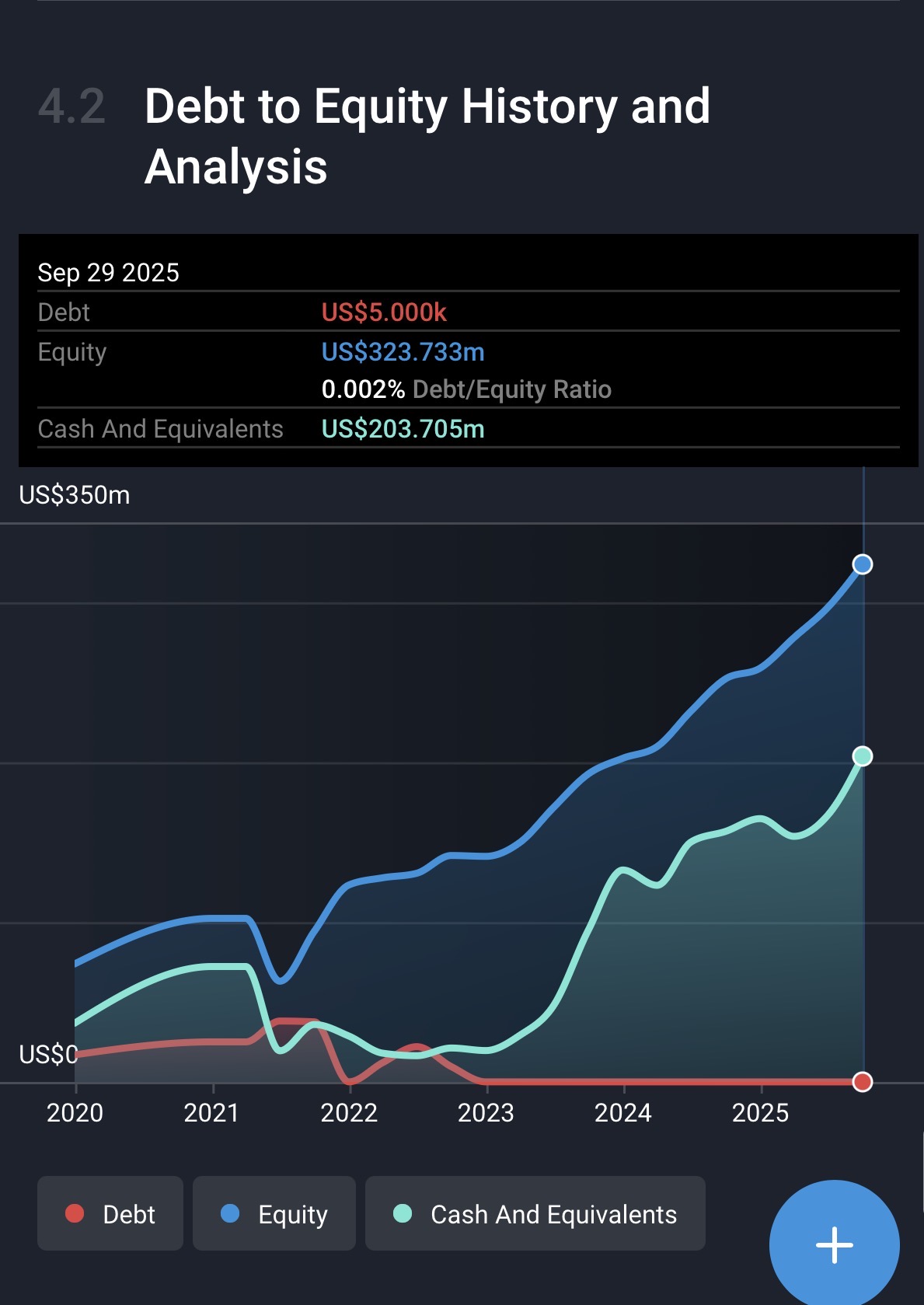This screenshot has height=1305, width=924.
Task: Tap the blue plus floating button
Action: [x=834, y=1244]
